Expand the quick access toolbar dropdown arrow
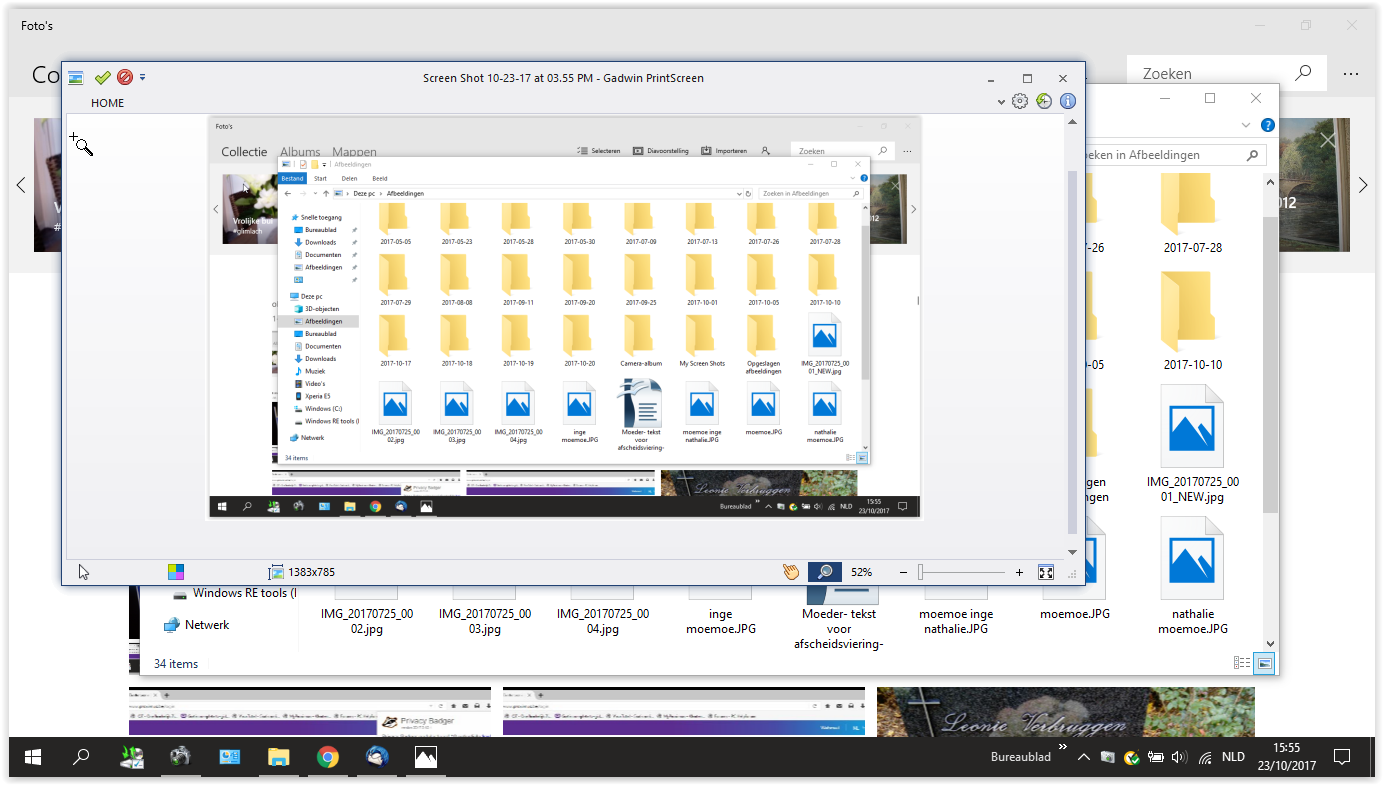1383x785 pixels. 142,77
